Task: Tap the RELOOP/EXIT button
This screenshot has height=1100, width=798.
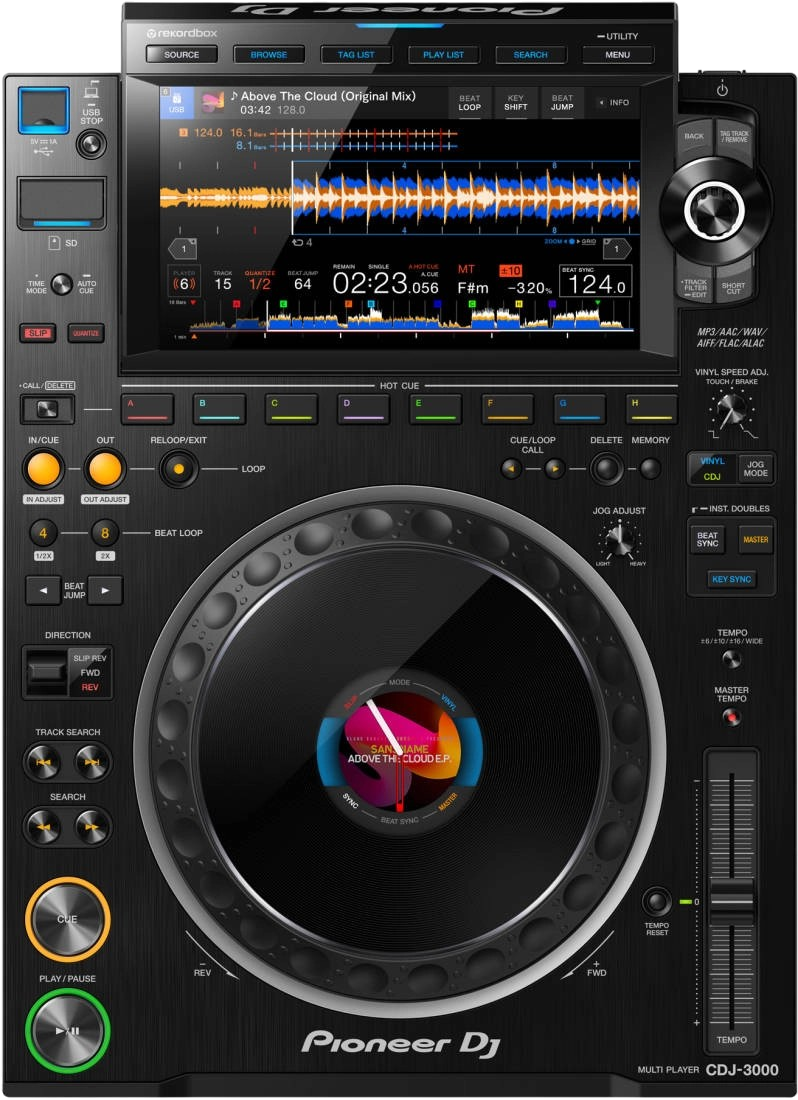Action: (x=178, y=469)
